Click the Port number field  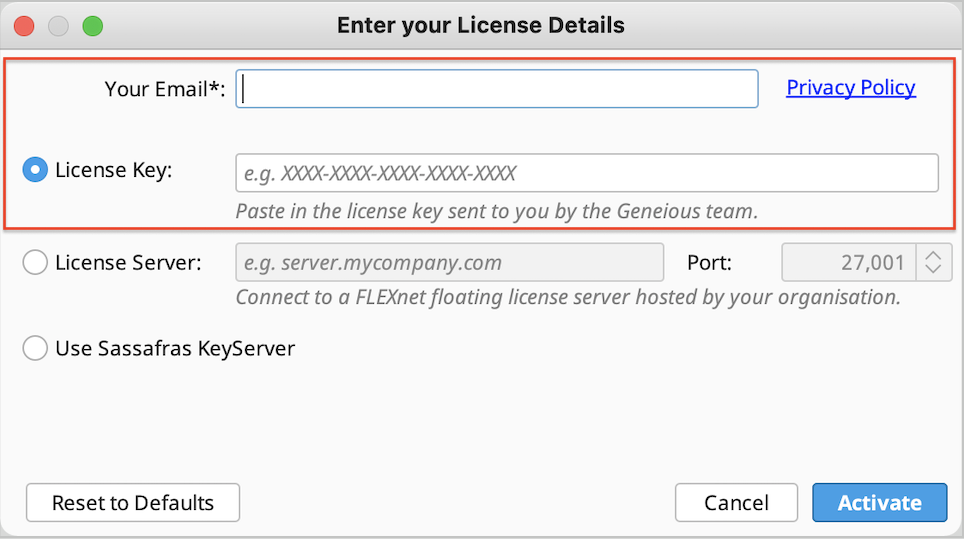pos(848,262)
